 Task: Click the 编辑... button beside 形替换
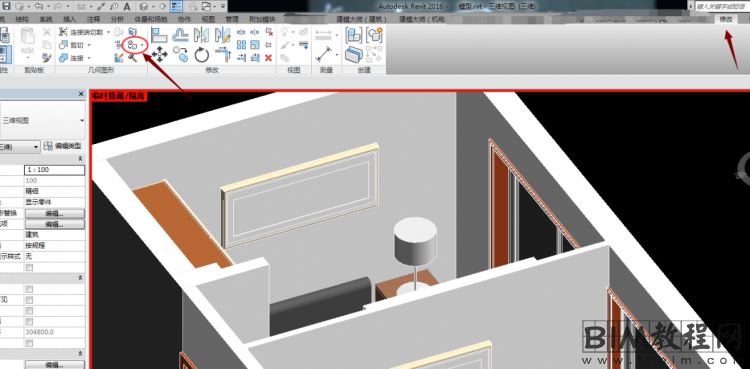tap(55, 213)
